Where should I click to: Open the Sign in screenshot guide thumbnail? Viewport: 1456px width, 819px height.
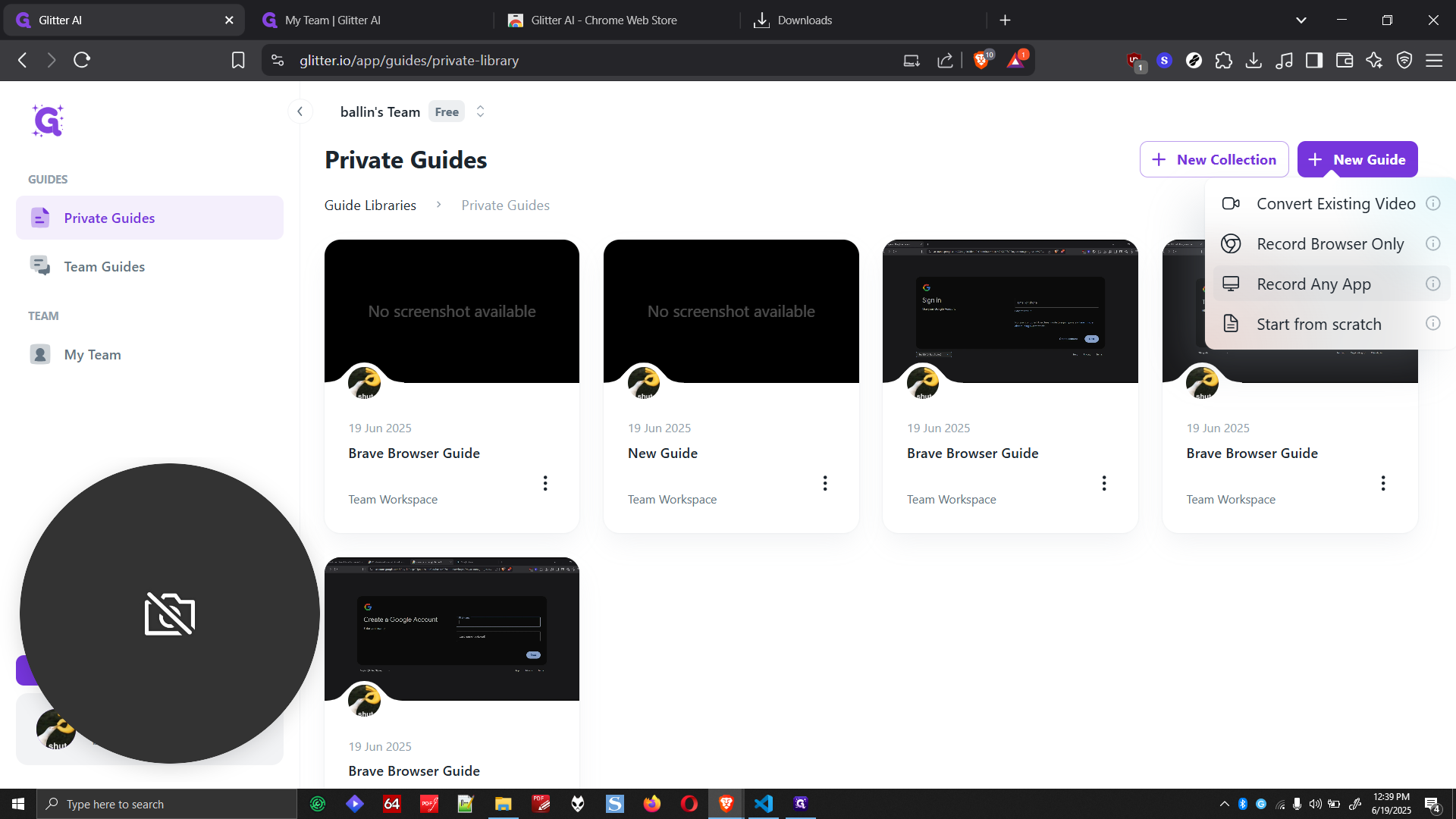(x=1010, y=311)
